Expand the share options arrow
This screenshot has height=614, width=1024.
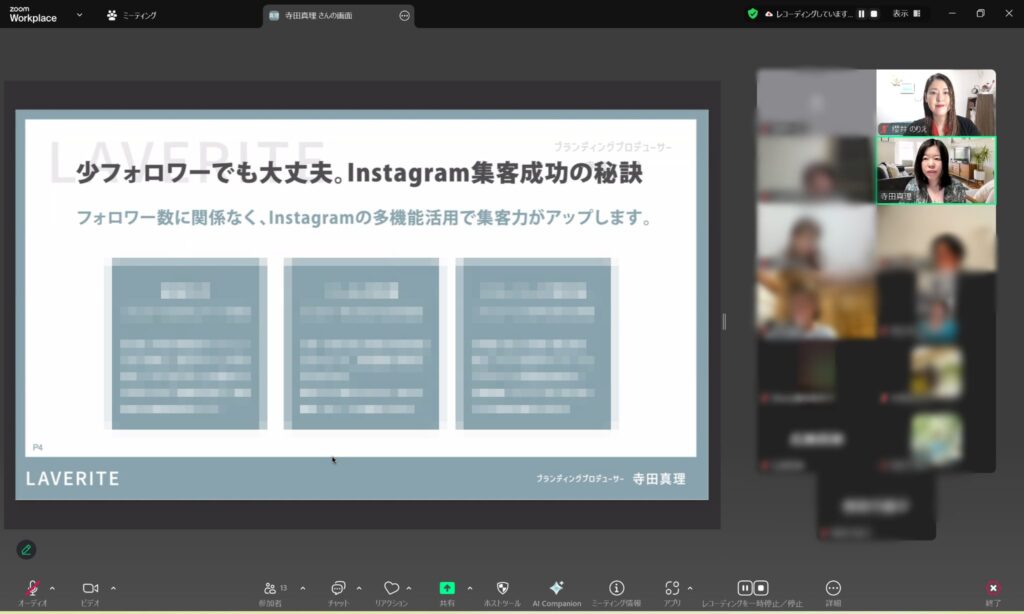[x=470, y=588]
